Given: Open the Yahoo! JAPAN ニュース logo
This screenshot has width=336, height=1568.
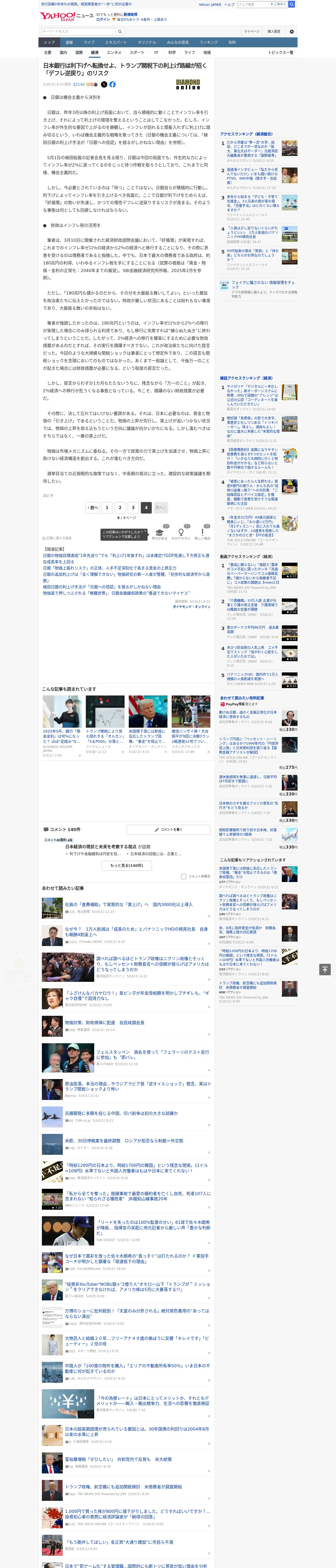Looking at the screenshot, I should [67, 16].
